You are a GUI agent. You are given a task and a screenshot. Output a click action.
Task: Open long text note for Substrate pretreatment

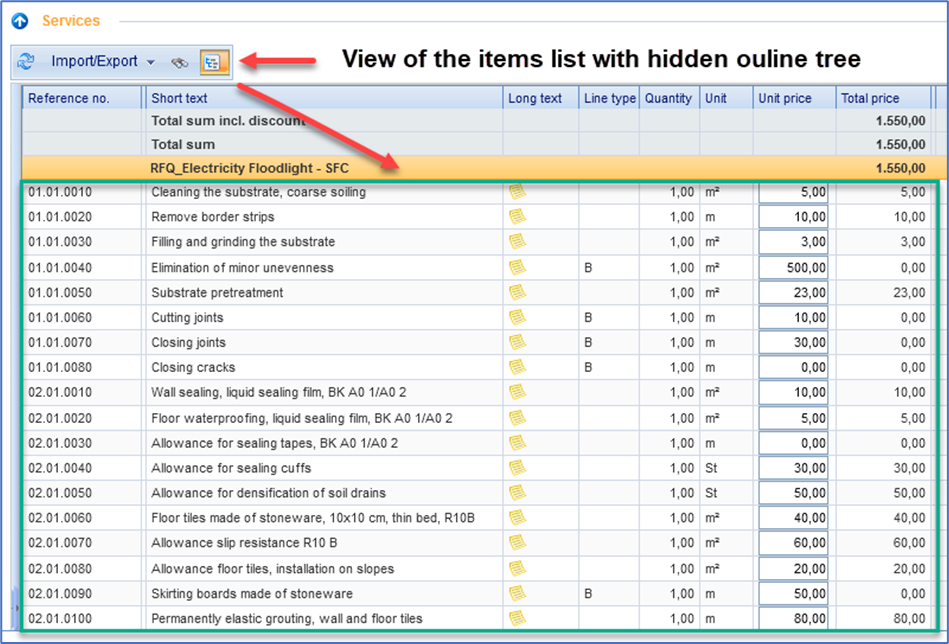coord(517,292)
